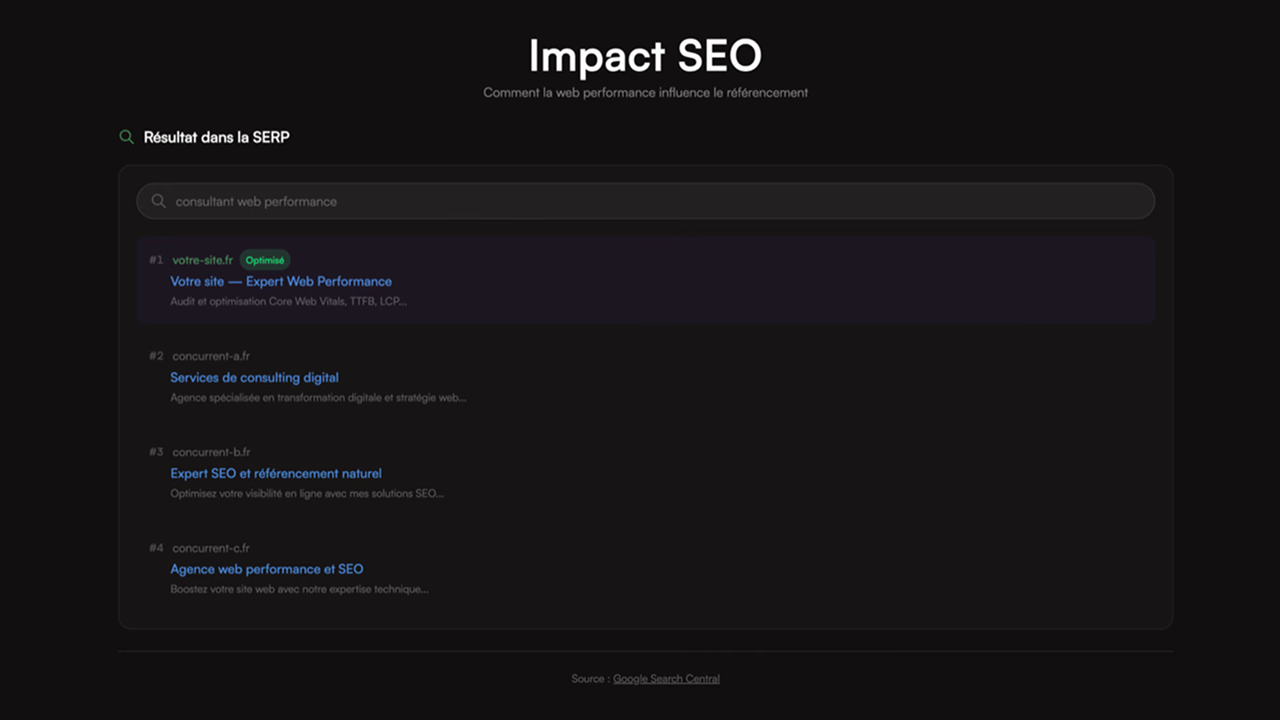
Task: Click the subtitle 'Comment la web performance influence le référencement'
Action: [x=645, y=93]
